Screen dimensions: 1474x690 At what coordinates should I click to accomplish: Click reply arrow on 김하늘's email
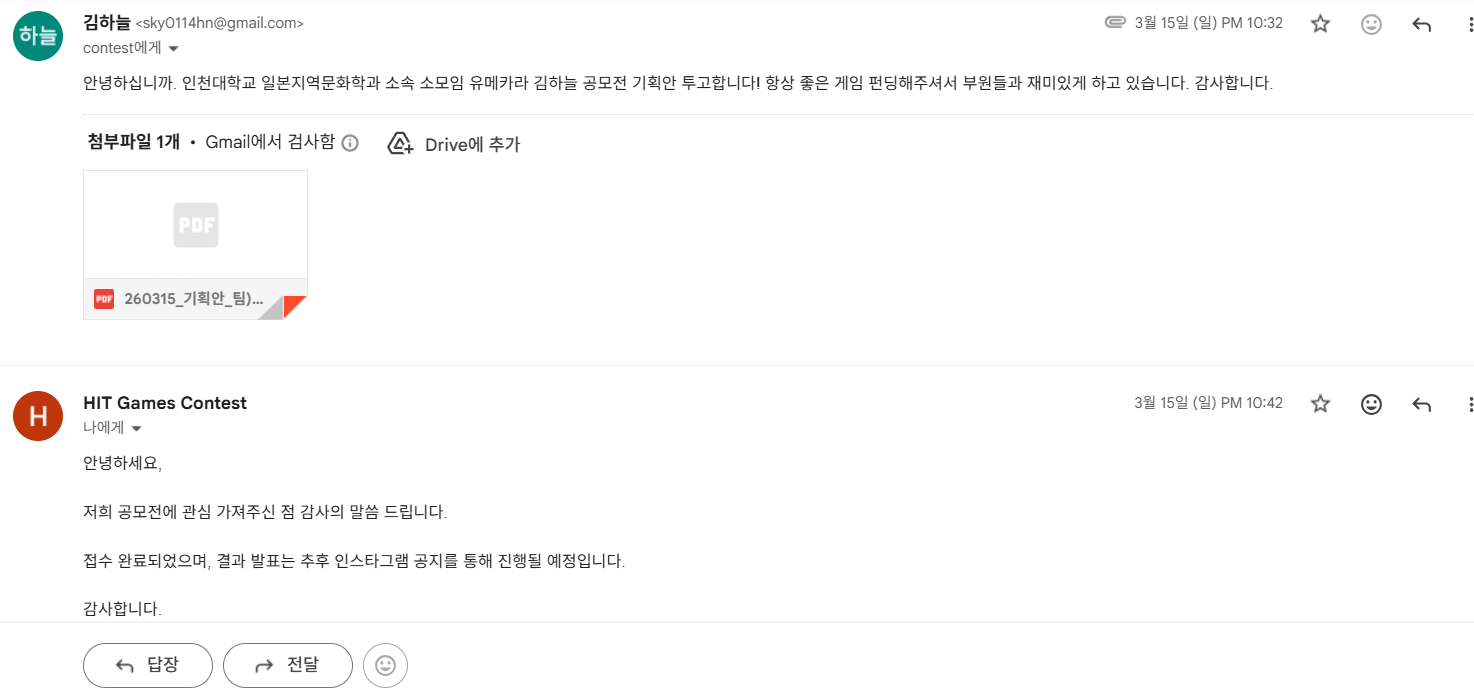(1421, 24)
